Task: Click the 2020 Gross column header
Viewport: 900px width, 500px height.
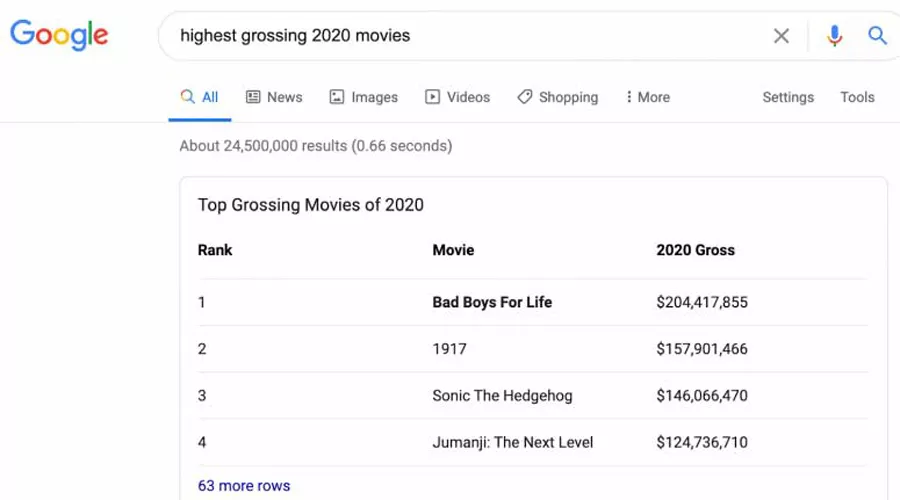Action: (695, 250)
